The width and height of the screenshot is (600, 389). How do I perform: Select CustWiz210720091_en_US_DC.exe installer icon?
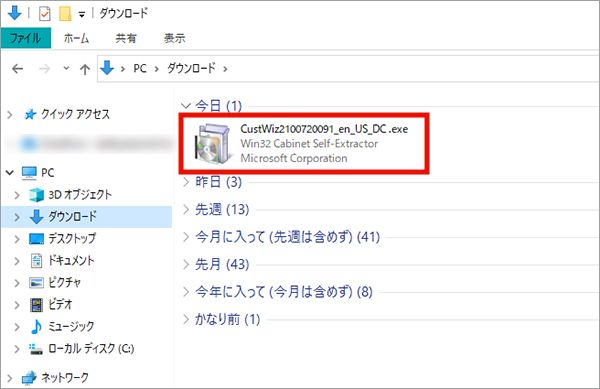coord(213,144)
